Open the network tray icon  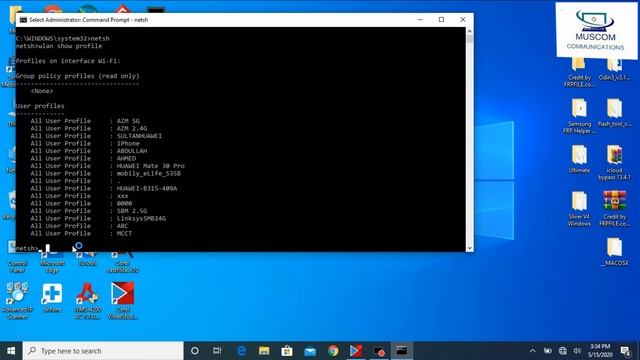point(562,351)
